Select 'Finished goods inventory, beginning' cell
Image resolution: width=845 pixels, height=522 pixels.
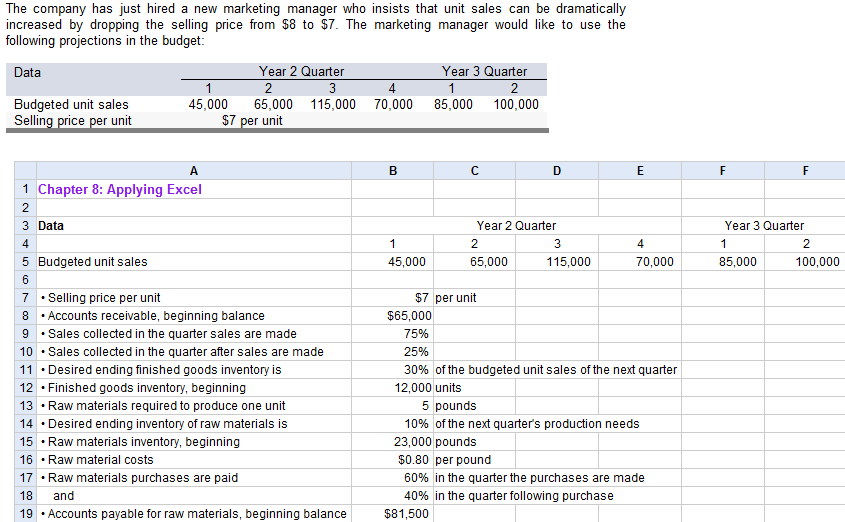193,388
